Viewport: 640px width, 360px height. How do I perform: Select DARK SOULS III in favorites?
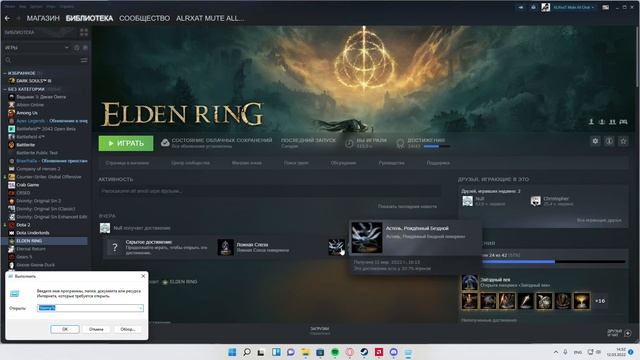tap(34, 81)
